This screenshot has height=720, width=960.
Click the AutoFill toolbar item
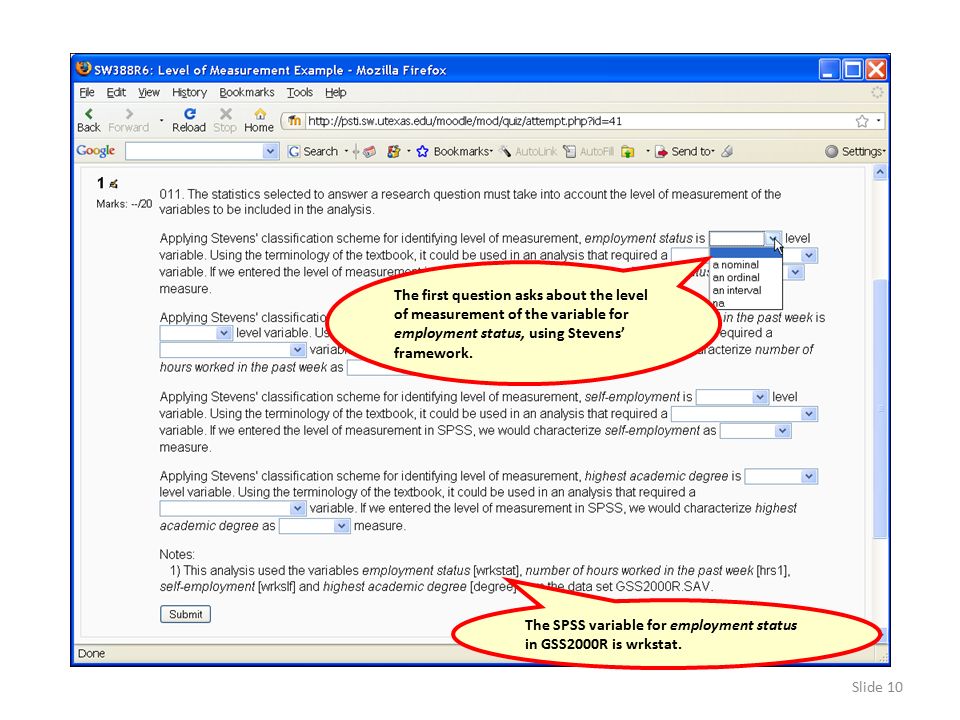click(x=588, y=151)
